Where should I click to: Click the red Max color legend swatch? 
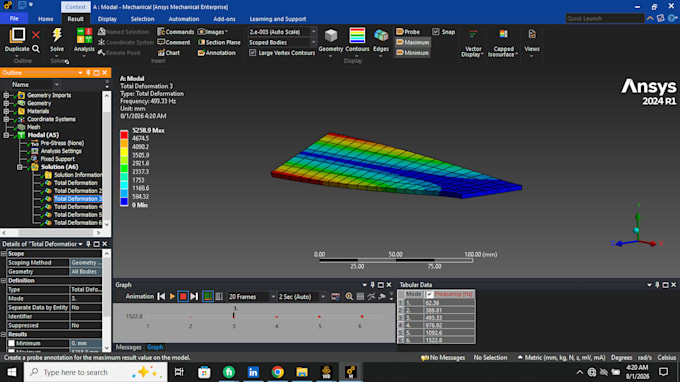(124, 134)
